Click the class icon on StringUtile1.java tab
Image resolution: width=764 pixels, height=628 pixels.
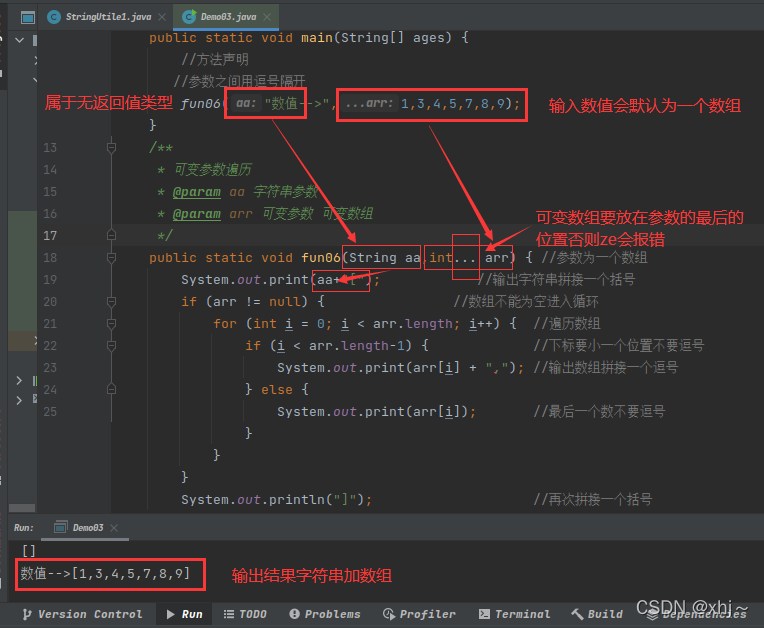point(54,17)
